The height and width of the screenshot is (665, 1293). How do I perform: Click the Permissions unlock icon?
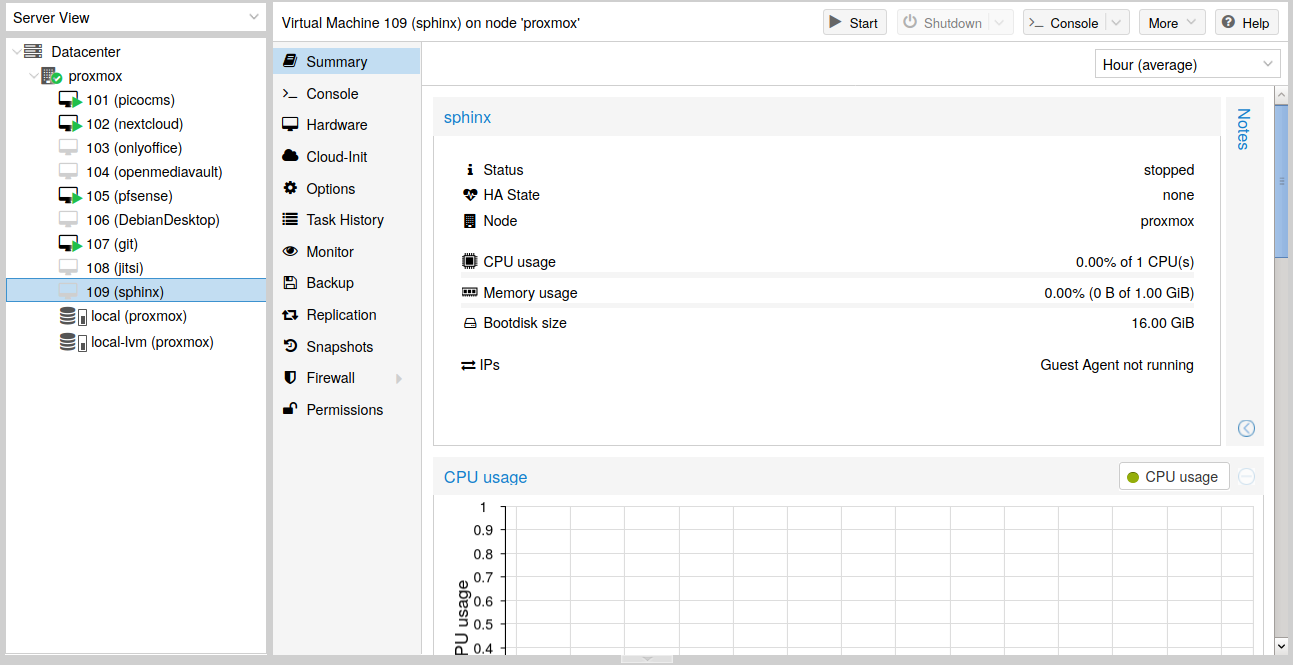click(x=290, y=410)
